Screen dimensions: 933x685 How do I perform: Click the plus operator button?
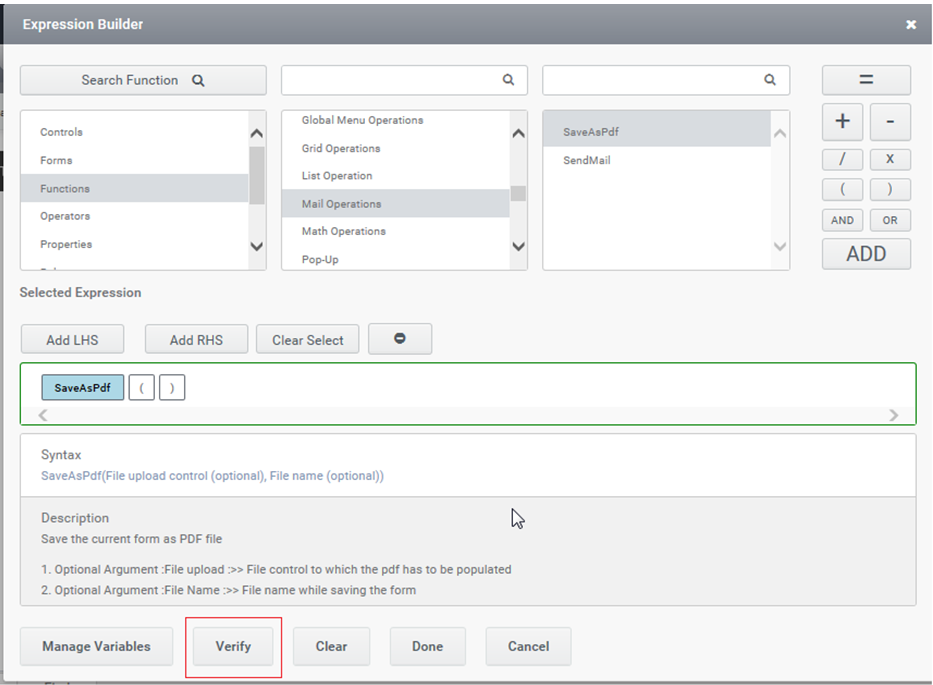842,121
